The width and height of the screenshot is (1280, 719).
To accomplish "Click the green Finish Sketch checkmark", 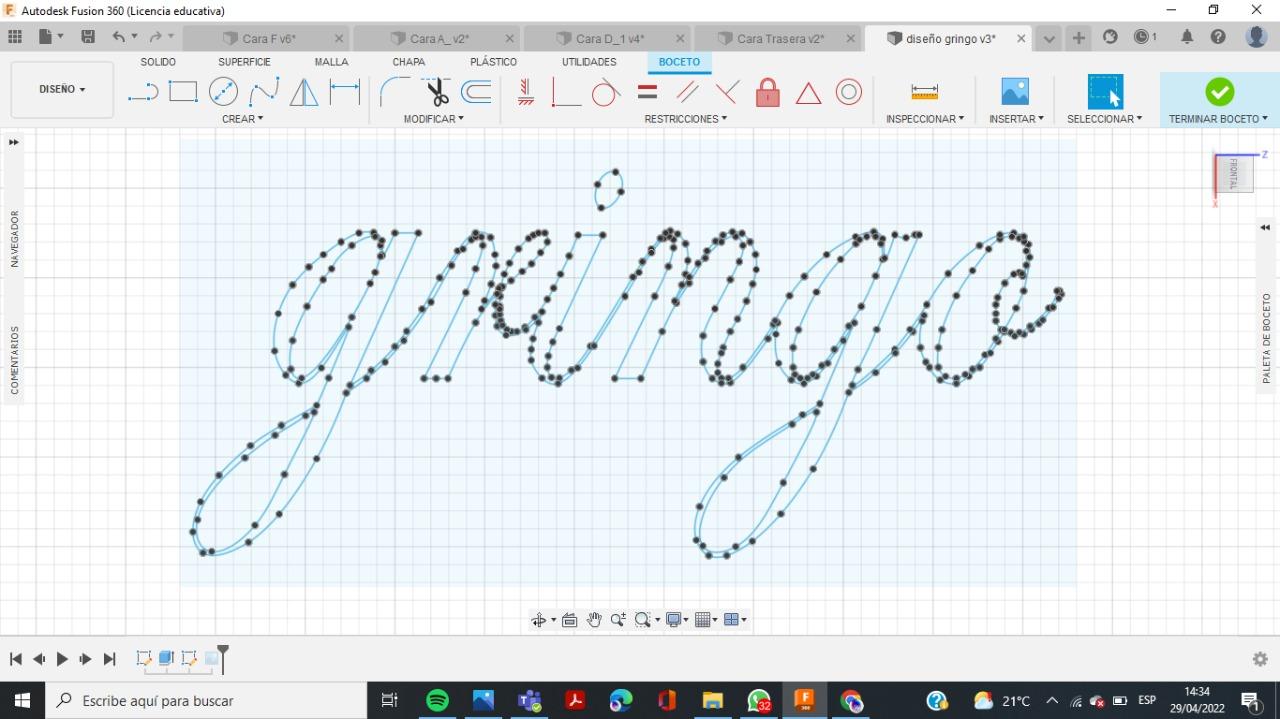I will tap(1219, 92).
